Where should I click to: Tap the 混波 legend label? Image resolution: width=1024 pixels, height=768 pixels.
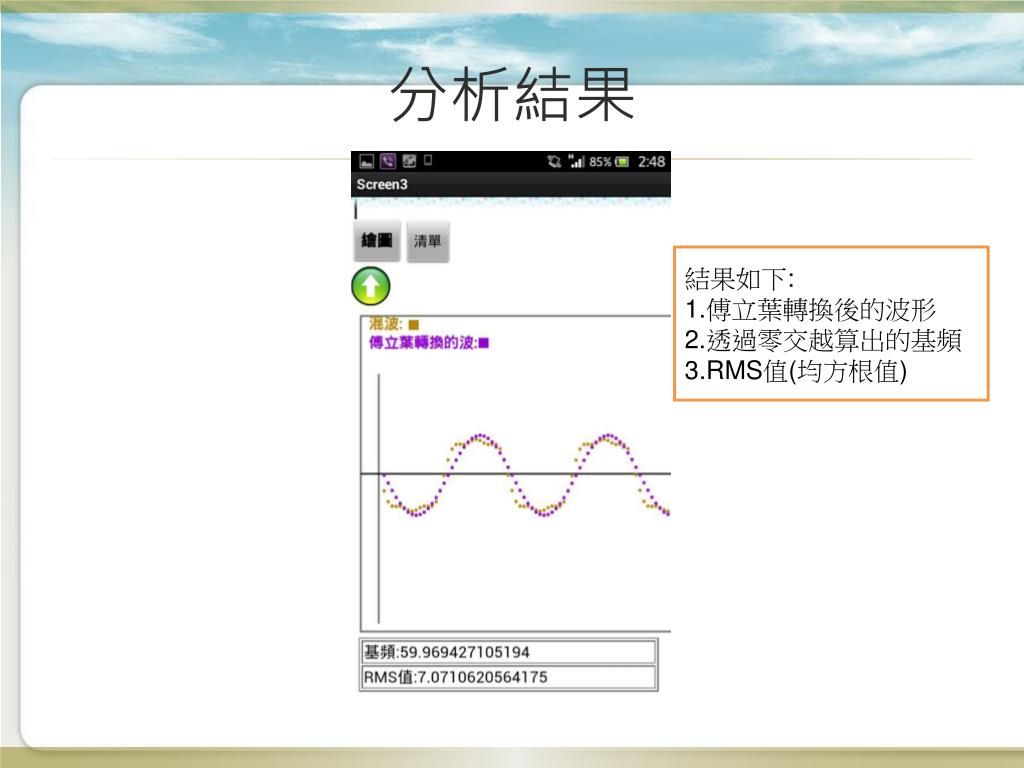(x=386, y=323)
